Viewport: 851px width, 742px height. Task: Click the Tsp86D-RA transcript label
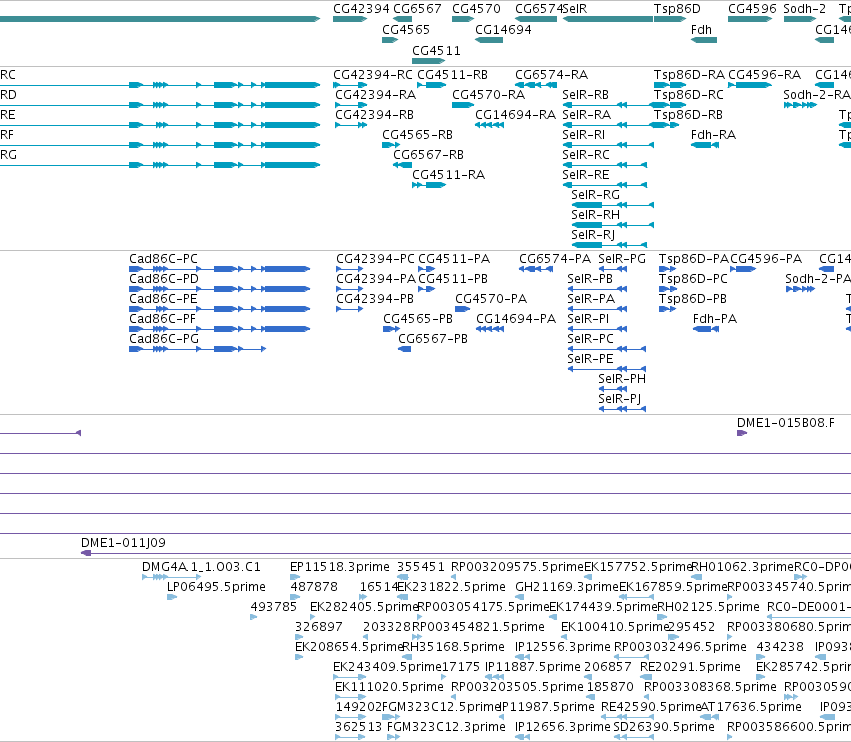pos(689,75)
